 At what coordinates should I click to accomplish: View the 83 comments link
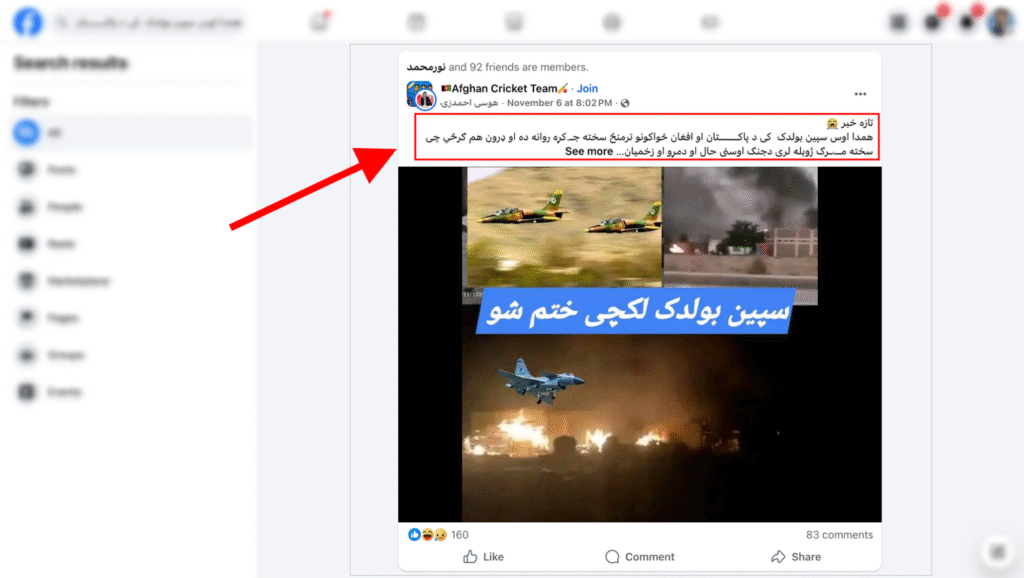coord(839,534)
